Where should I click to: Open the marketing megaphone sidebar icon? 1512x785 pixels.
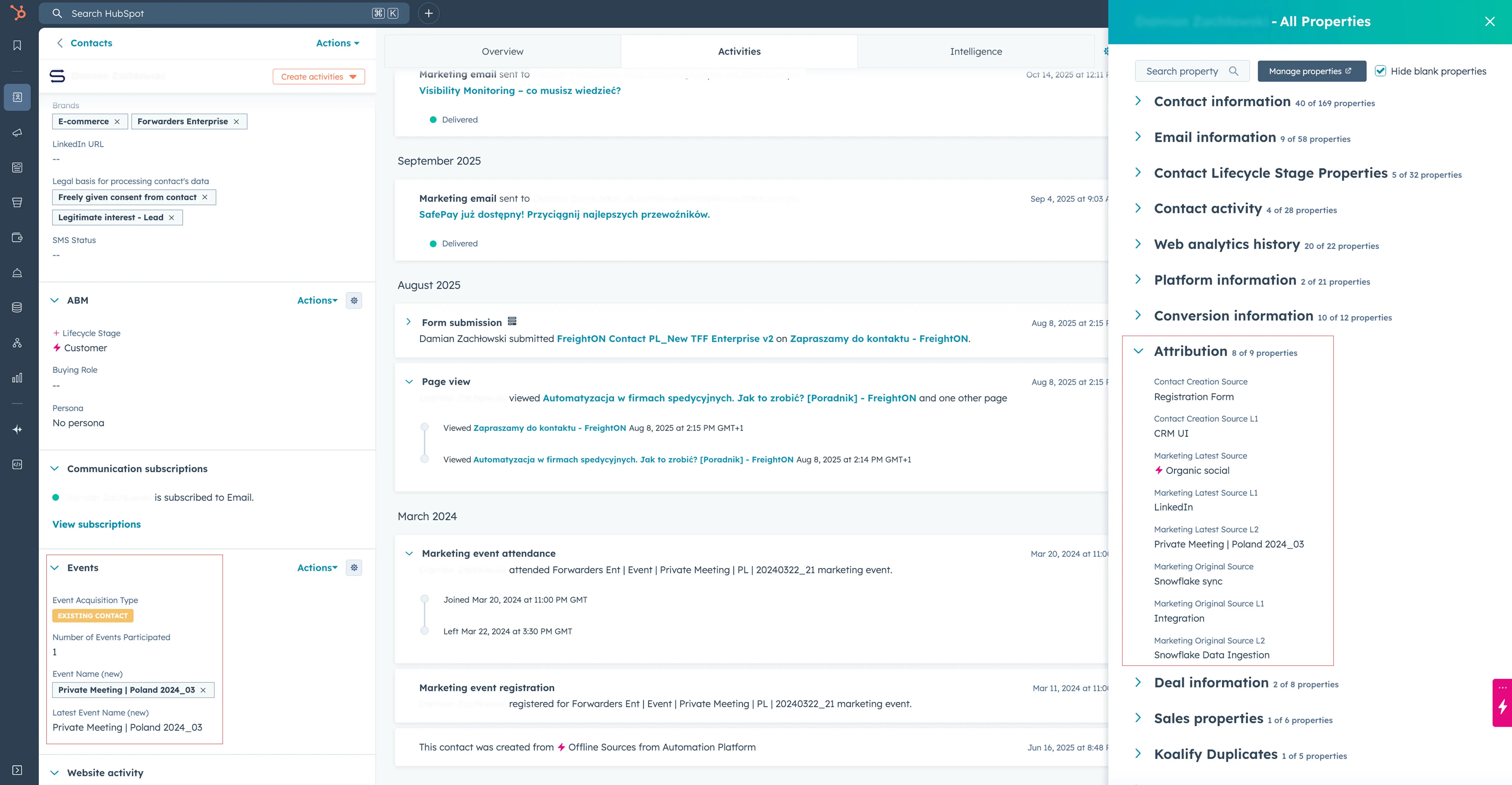pos(17,133)
